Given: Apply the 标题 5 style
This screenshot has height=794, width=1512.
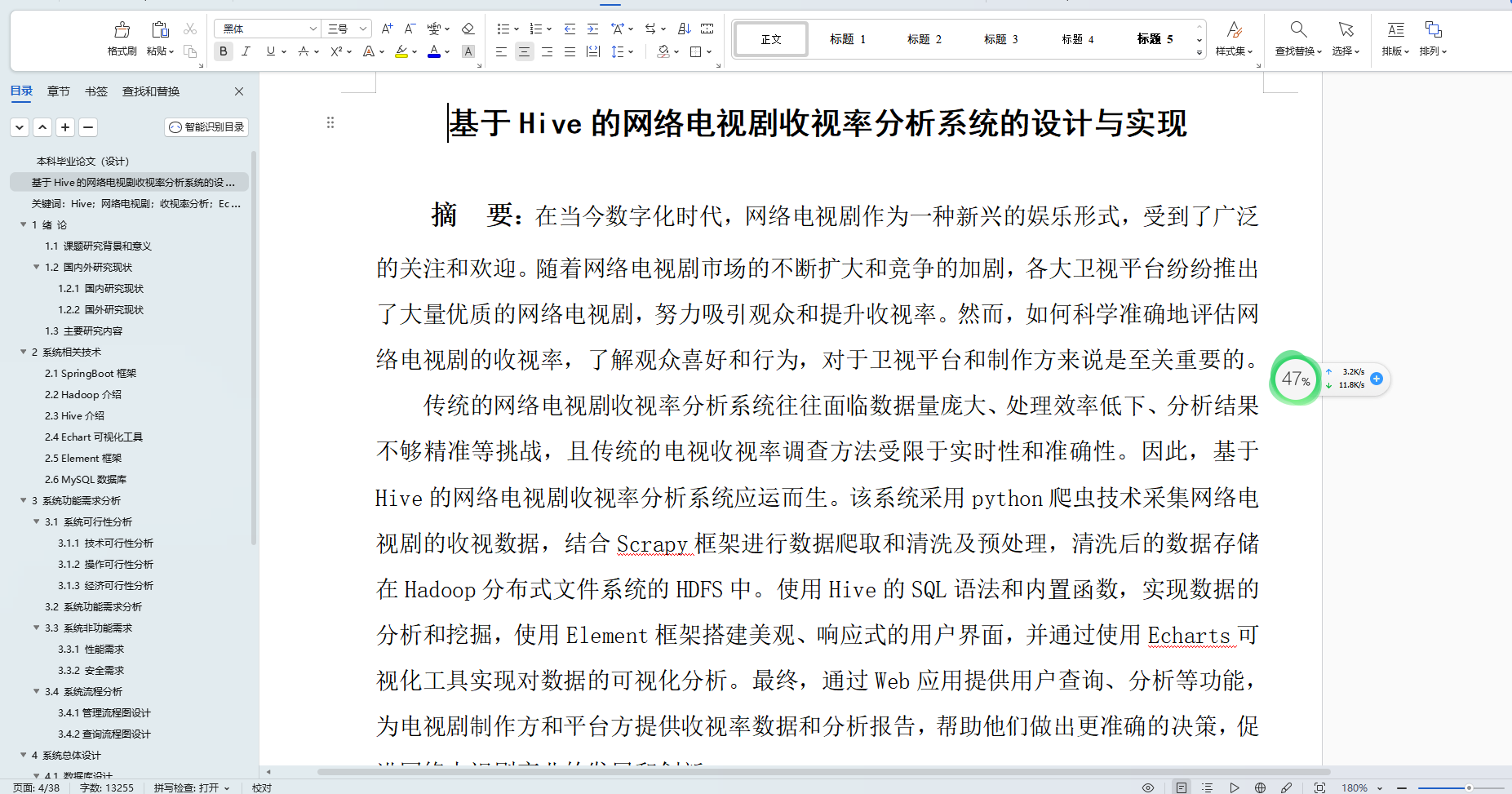Looking at the screenshot, I should [1155, 39].
